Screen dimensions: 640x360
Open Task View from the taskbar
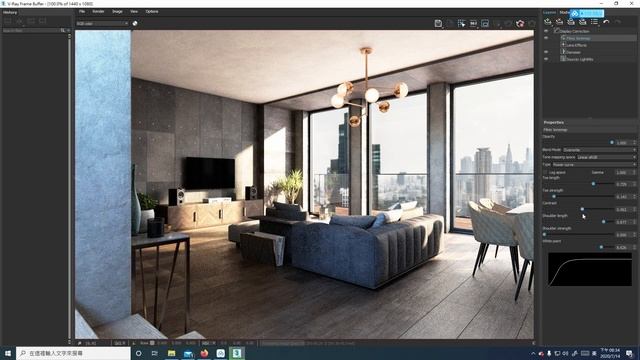pyautogui.click(x=155, y=353)
